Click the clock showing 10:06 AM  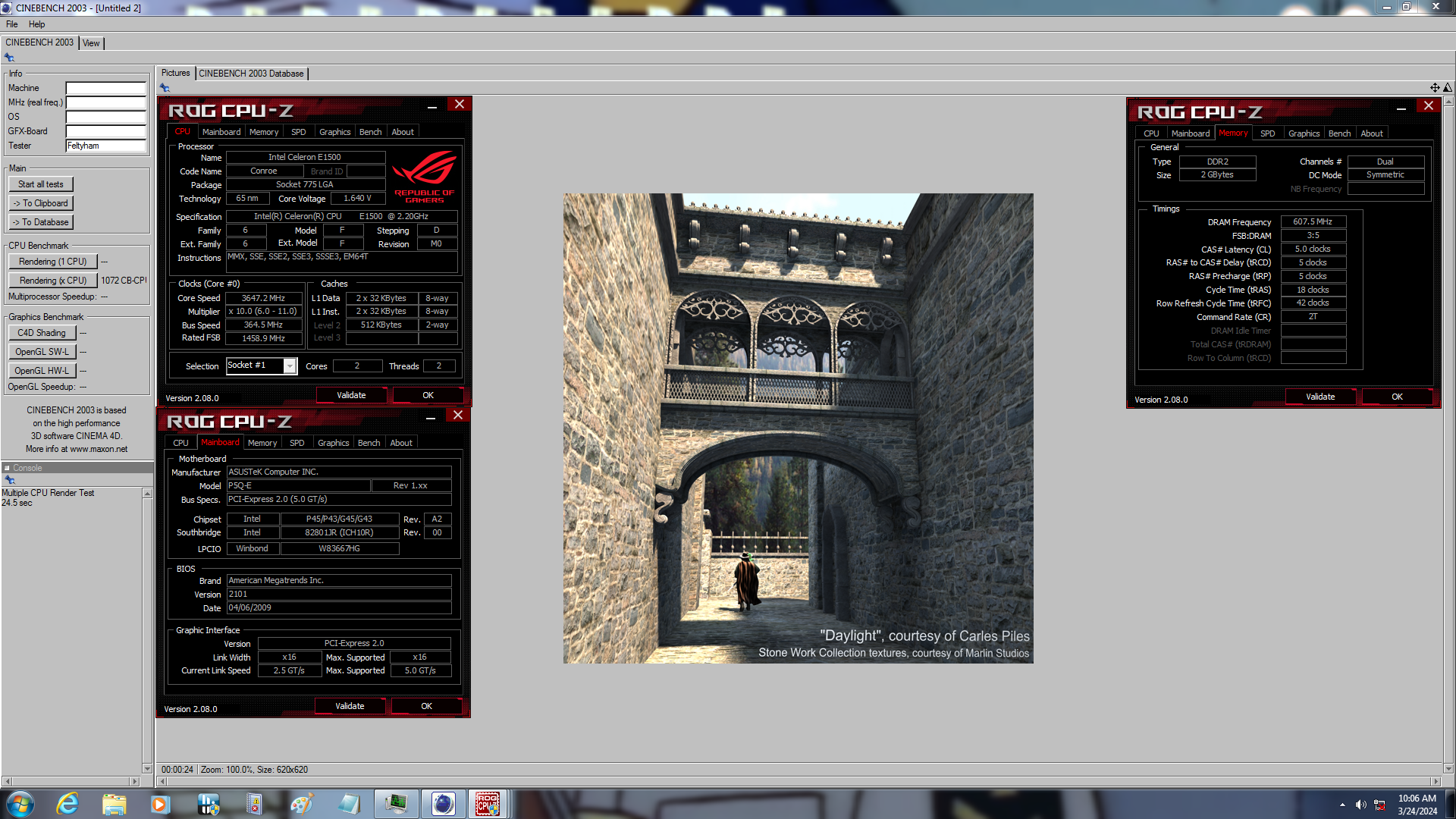pyautogui.click(x=1417, y=798)
